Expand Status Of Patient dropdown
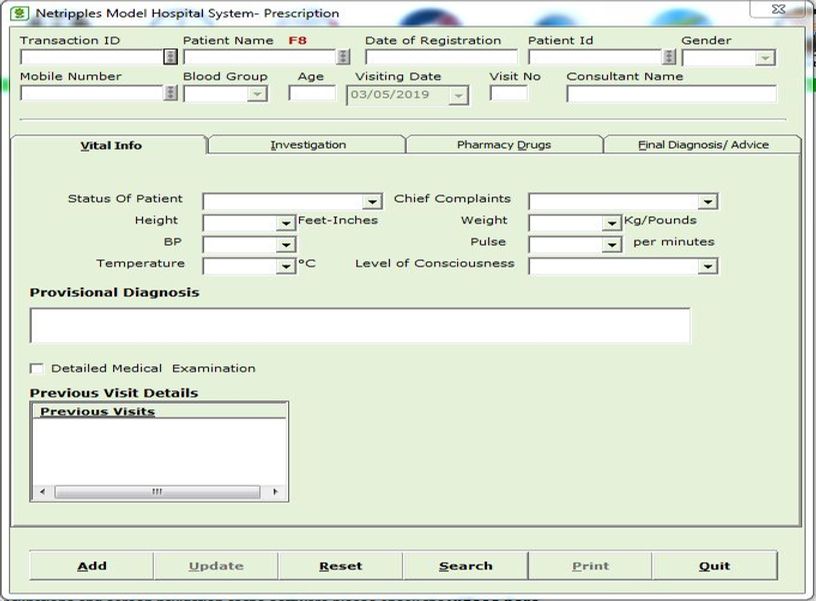The height and width of the screenshot is (601, 816). coord(373,201)
